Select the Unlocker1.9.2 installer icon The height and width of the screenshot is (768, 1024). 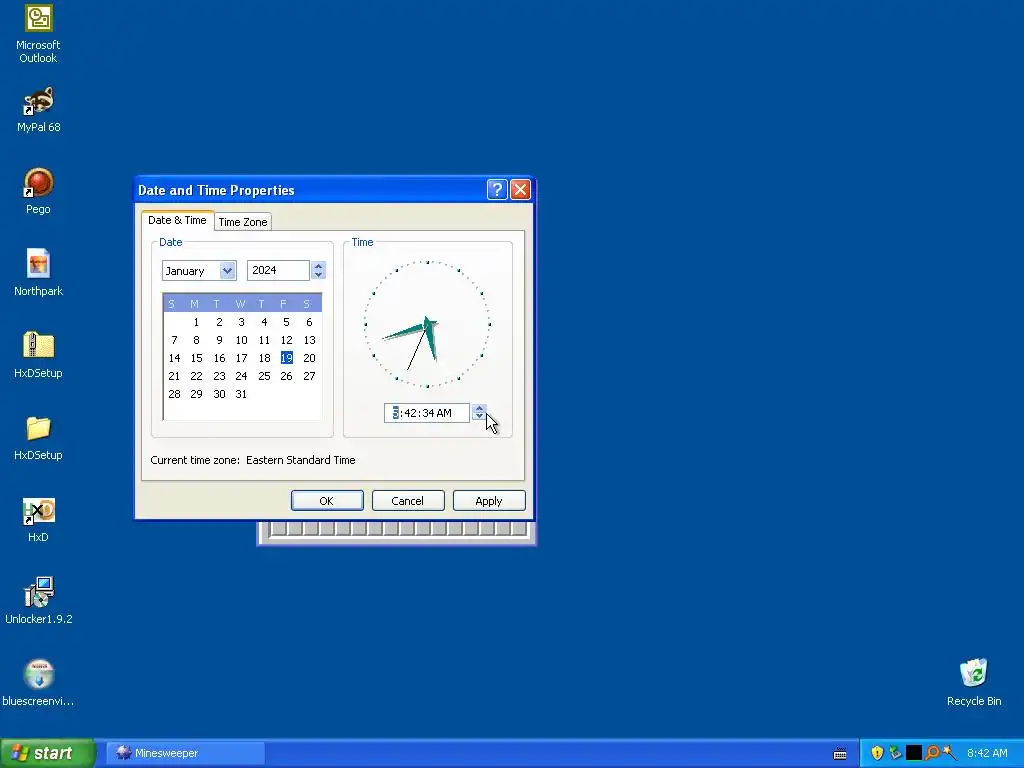38,600
